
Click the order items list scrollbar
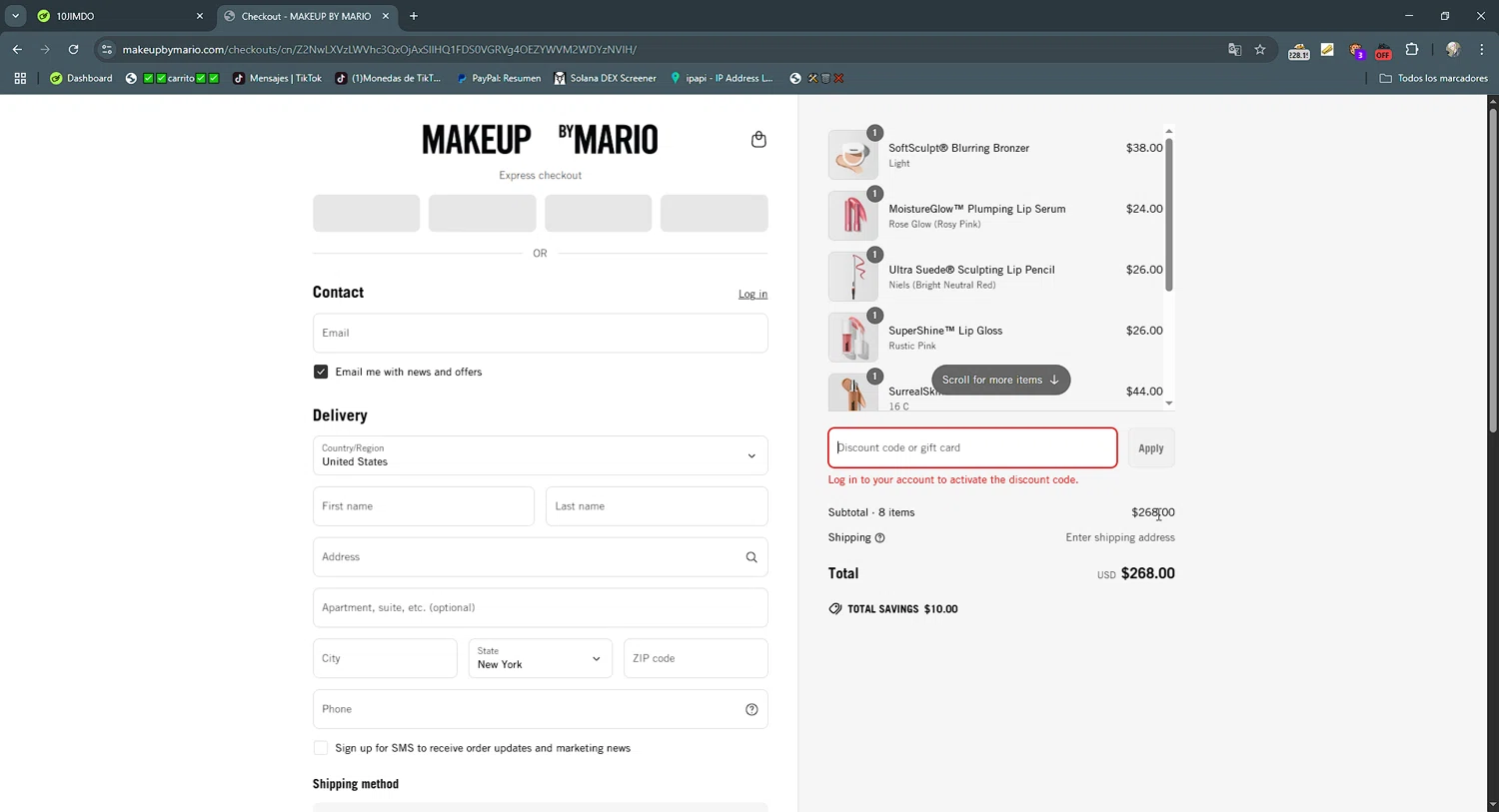pos(1169,215)
